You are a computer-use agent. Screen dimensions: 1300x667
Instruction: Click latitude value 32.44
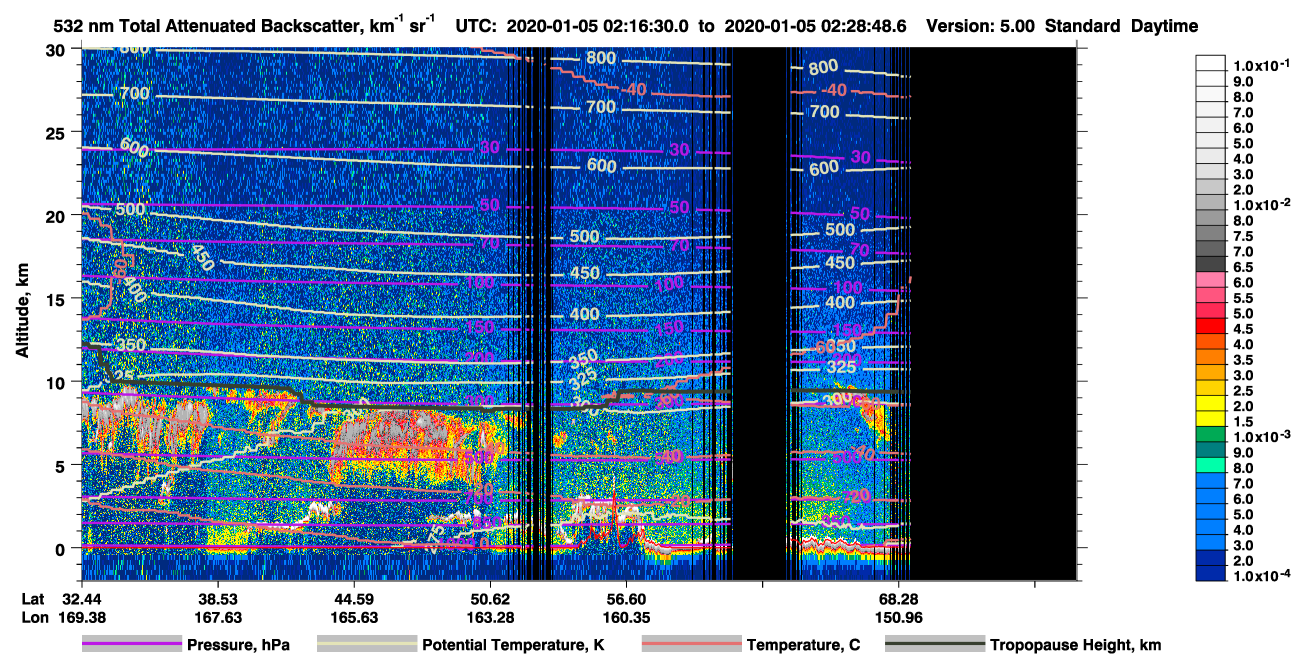81,598
